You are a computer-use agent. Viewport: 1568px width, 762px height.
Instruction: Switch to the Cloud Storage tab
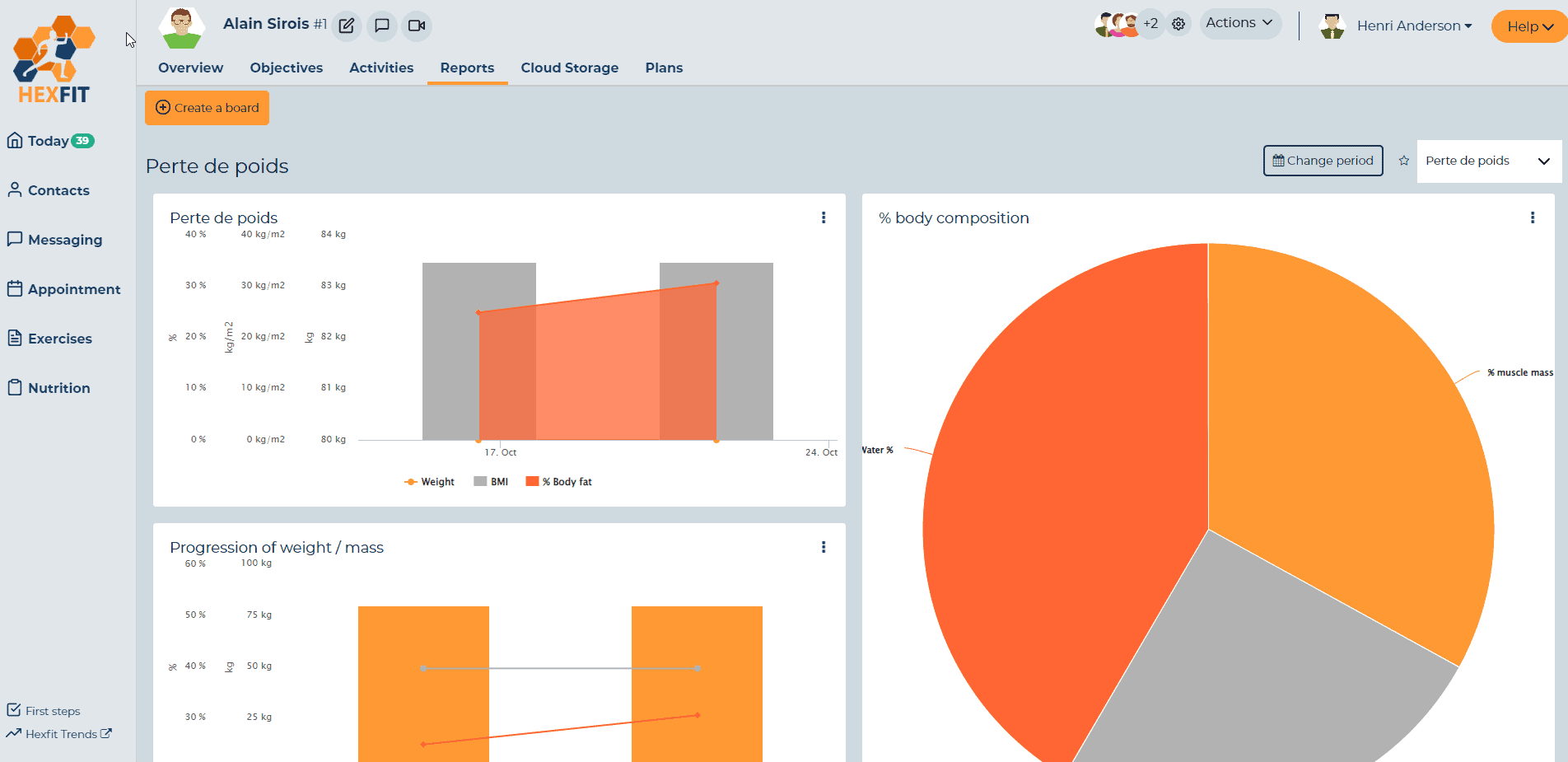point(569,68)
